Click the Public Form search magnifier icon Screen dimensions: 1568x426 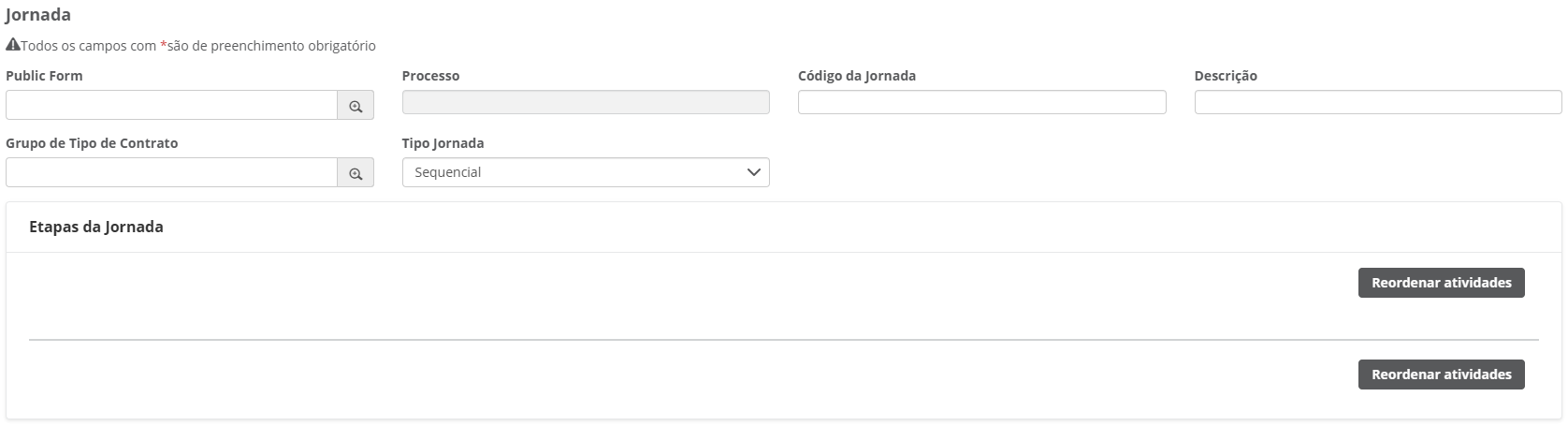pos(356,106)
